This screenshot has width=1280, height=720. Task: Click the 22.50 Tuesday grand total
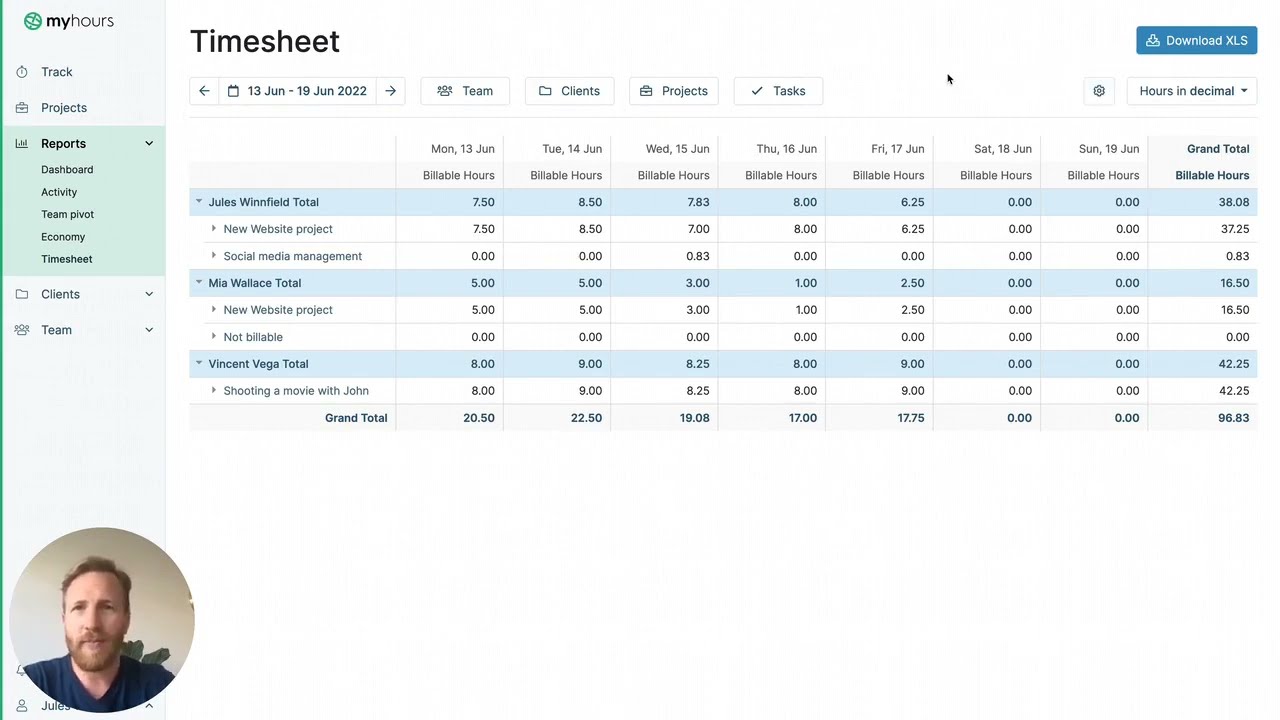click(x=557, y=418)
